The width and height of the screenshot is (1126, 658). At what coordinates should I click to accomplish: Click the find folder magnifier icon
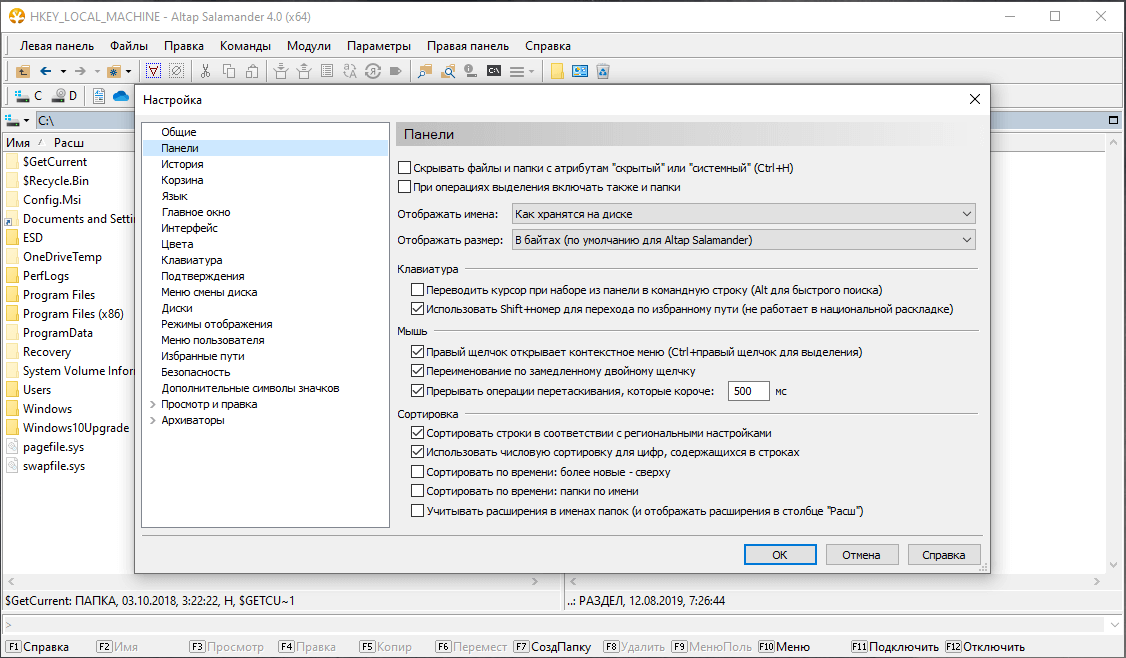425,71
